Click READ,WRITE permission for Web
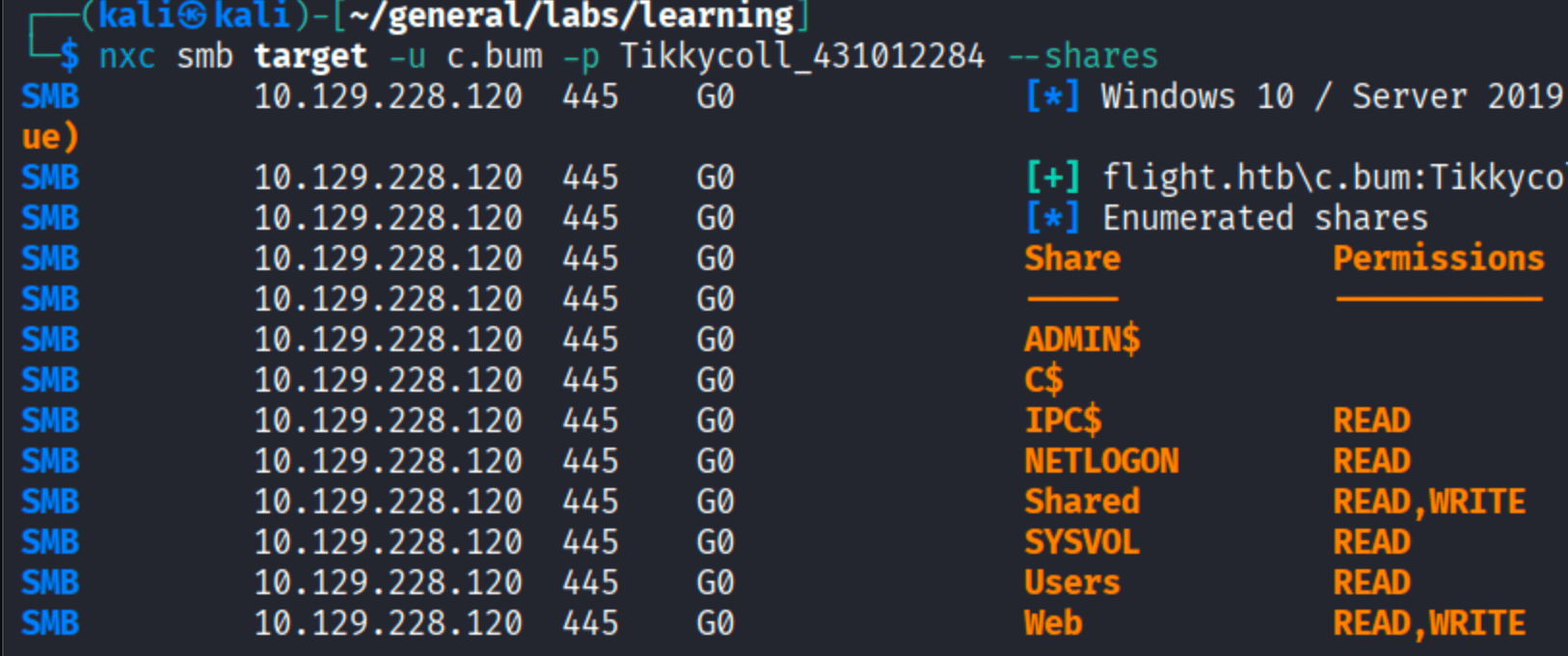The height and width of the screenshot is (656, 1568). click(x=1429, y=623)
